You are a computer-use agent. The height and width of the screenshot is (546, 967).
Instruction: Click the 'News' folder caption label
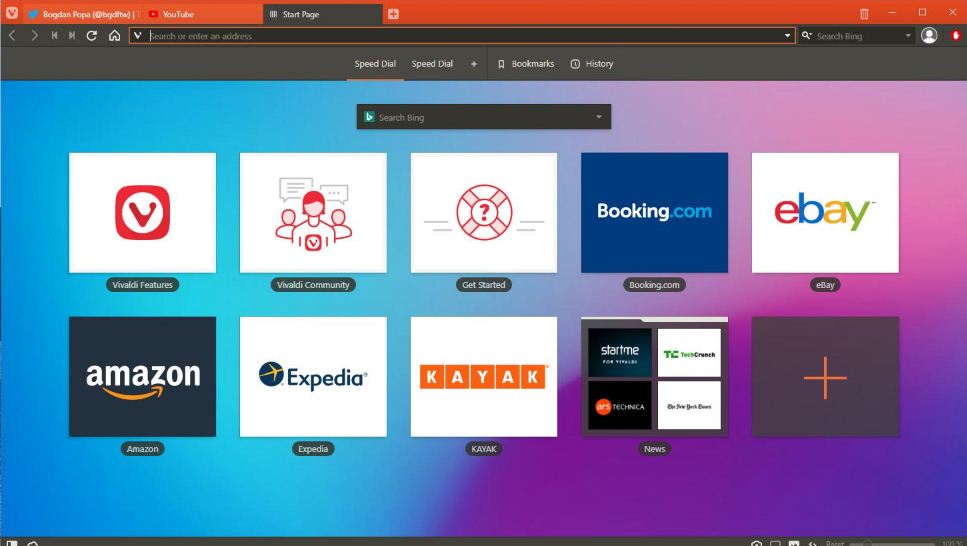point(654,449)
